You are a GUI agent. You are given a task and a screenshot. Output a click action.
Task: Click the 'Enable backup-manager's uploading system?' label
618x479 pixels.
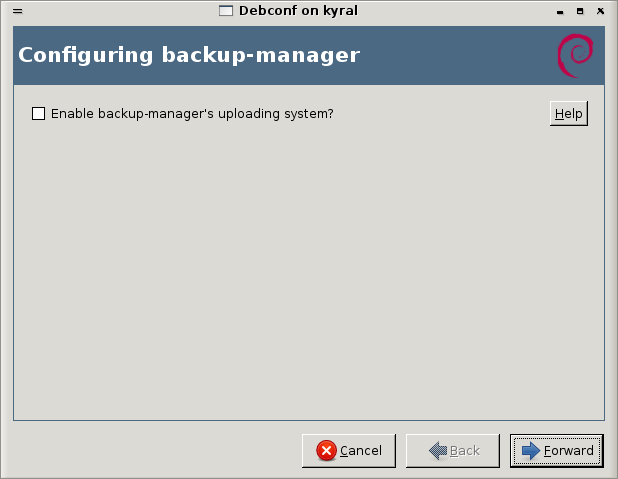pyautogui.click(x=192, y=114)
